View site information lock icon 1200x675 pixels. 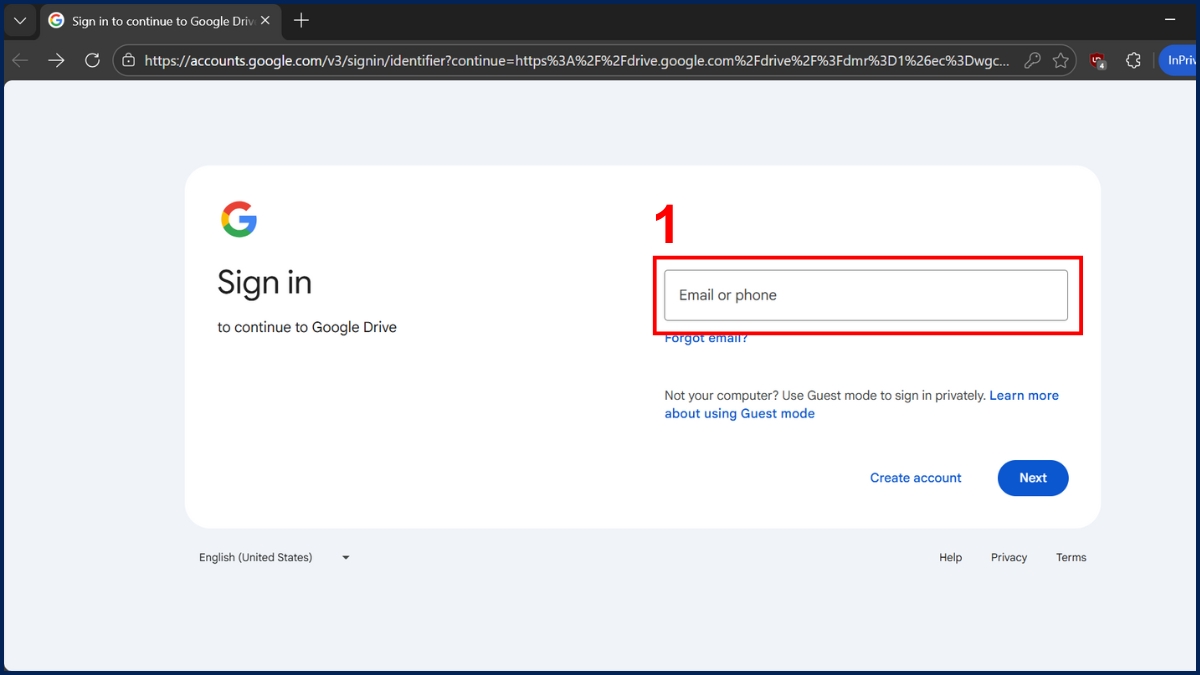[128, 61]
